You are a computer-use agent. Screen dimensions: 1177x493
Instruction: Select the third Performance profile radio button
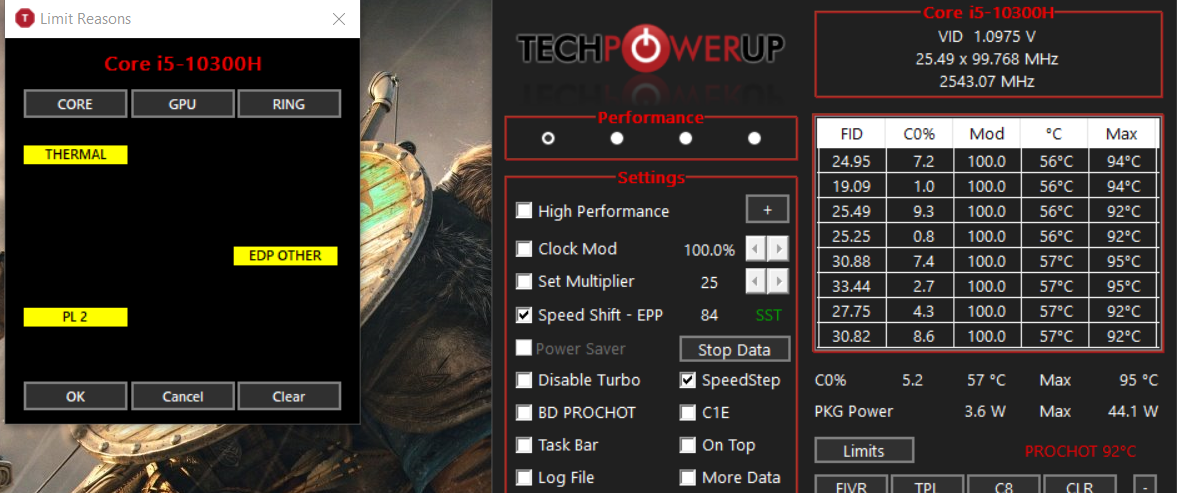coord(685,138)
